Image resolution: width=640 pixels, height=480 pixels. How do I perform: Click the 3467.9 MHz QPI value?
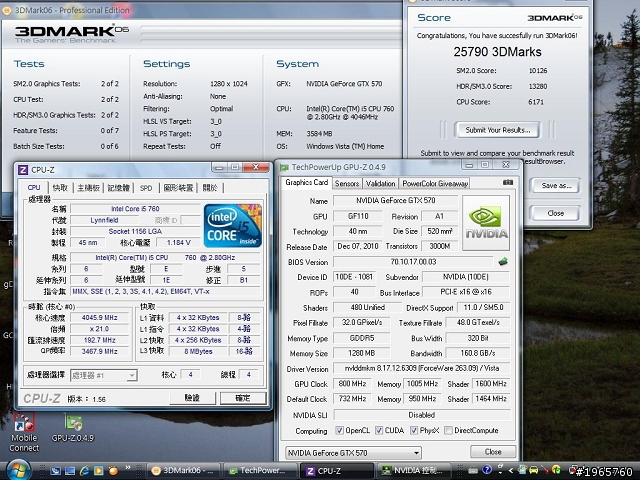(99, 351)
